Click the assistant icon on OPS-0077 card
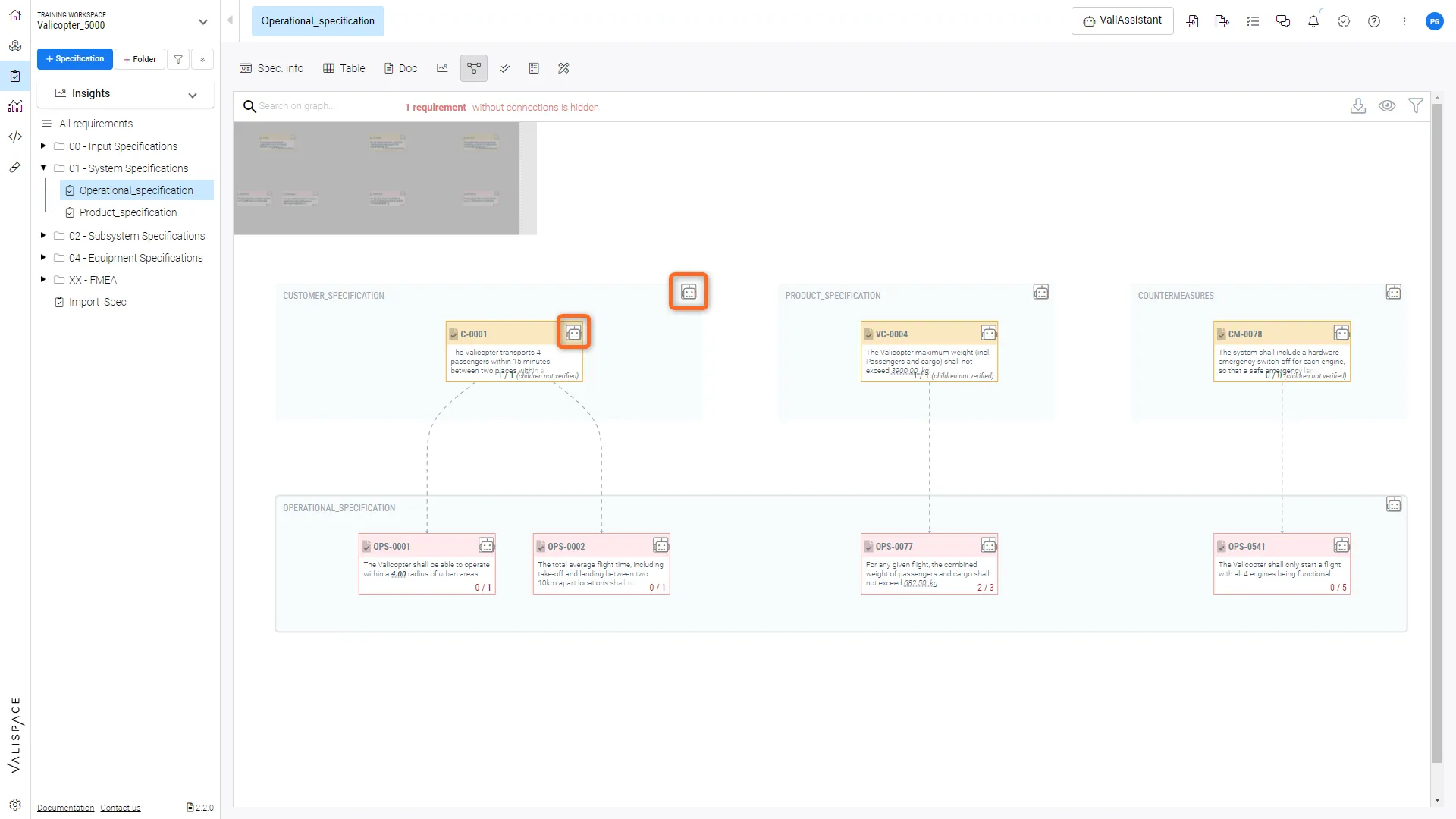The height and width of the screenshot is (819, 1456). (x=989, y=545)
